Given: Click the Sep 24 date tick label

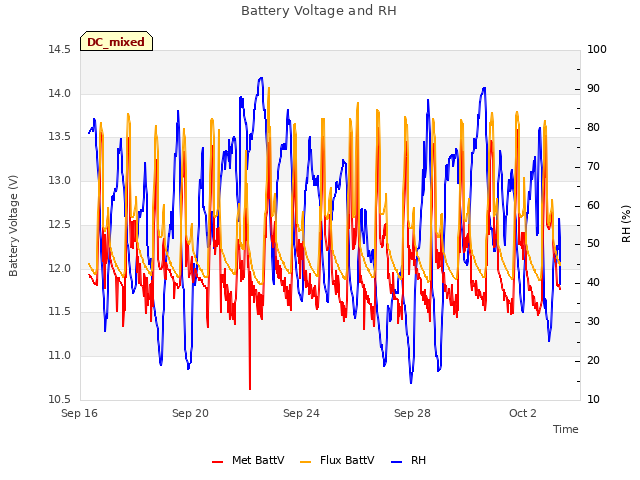Looking at the screenshot, I should pyautogui.click(x=301, y=413).
